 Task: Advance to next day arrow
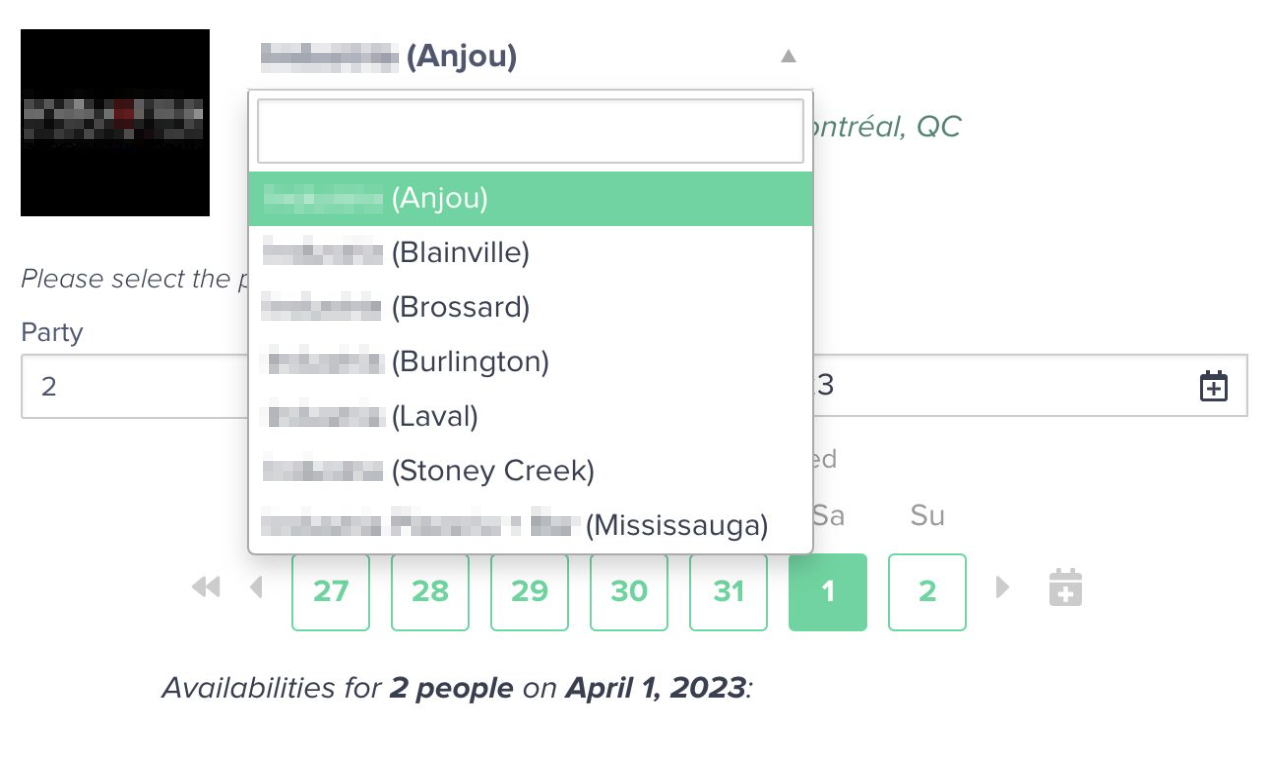1002,588
